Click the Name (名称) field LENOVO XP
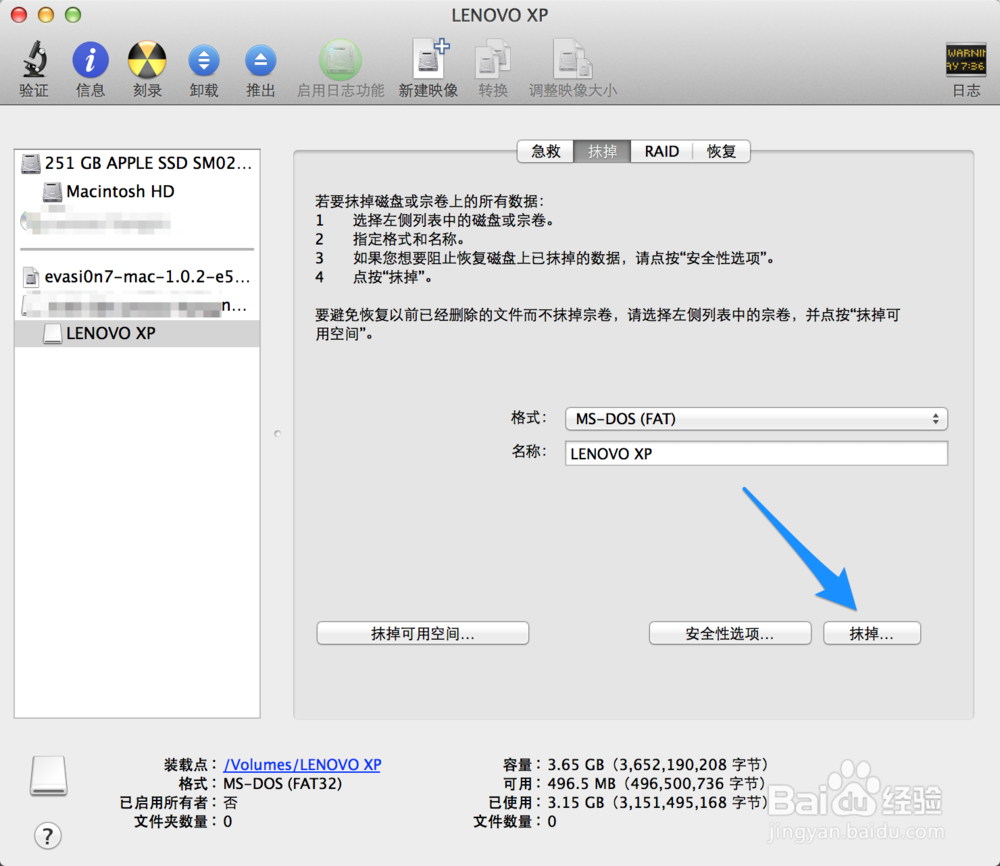Viewport: 1000px width, 866px height. (756, 453)
